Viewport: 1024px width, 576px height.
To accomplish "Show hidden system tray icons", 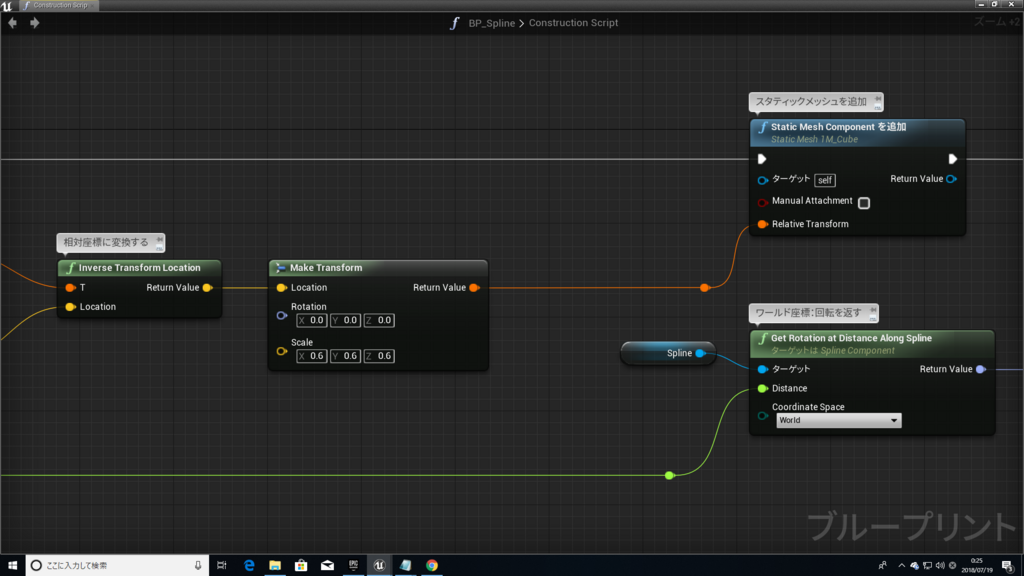I will point(902,566).
